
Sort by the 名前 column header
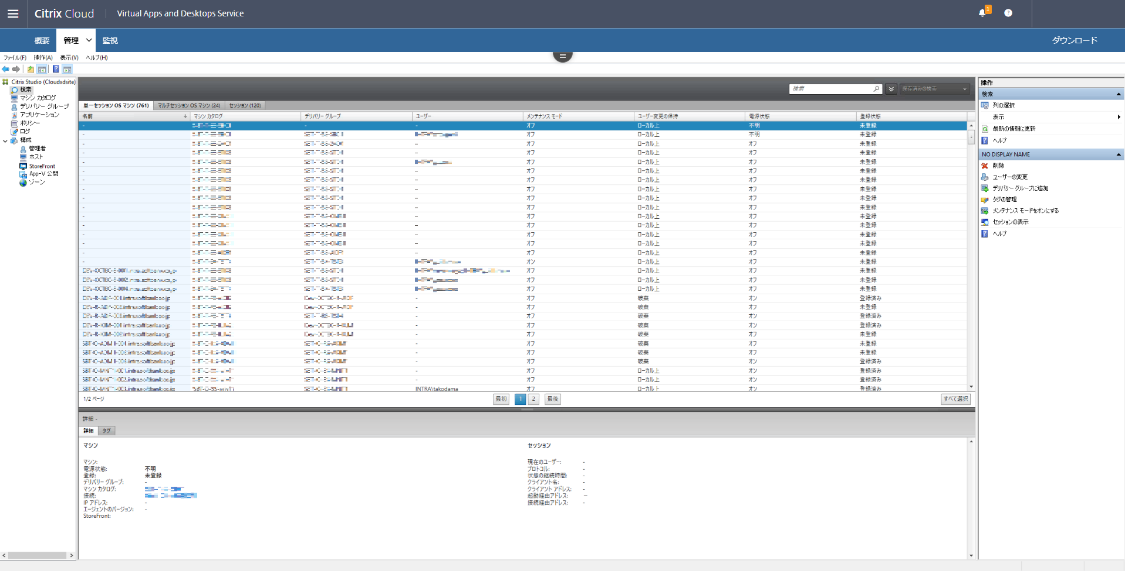click(134, 115)
